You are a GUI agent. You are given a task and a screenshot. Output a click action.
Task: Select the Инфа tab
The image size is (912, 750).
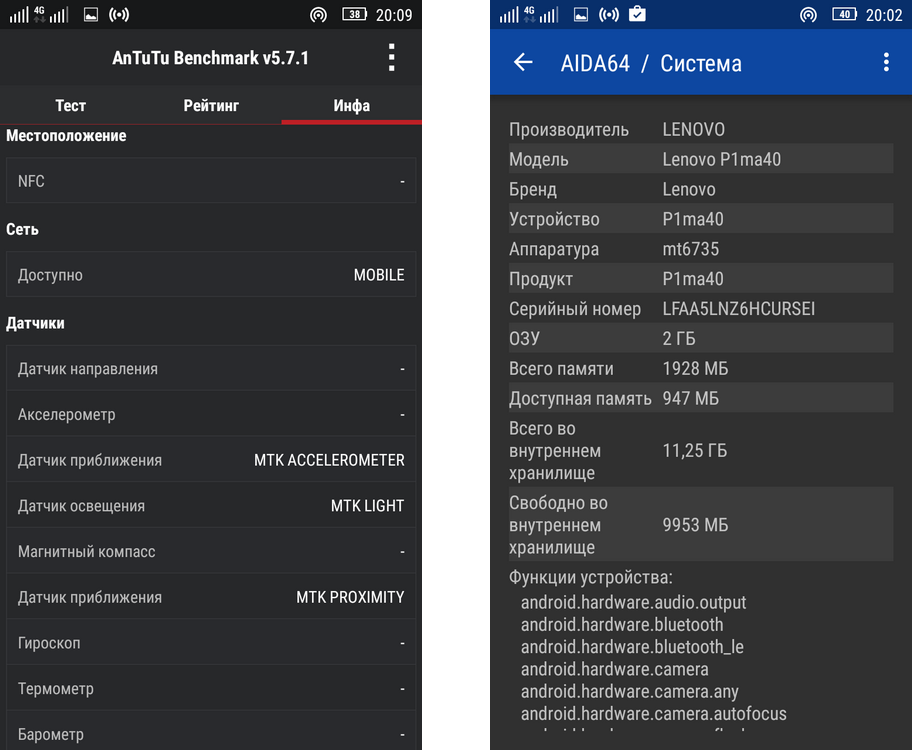click(x=351, y=105)
